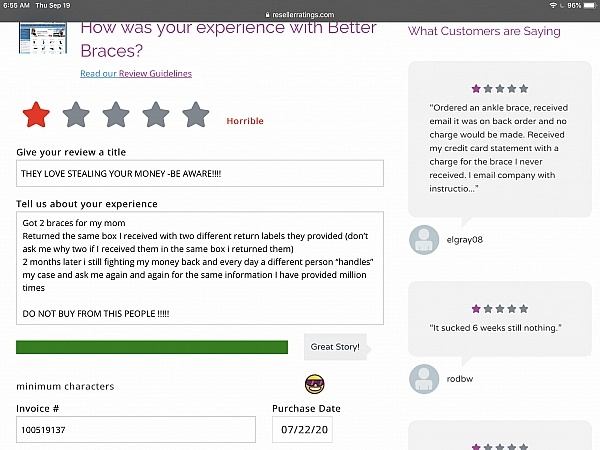Open Read our Review Guidelines link
This screenshot has width=600, height=450.
pyautogui.click(x=136, y=73)
